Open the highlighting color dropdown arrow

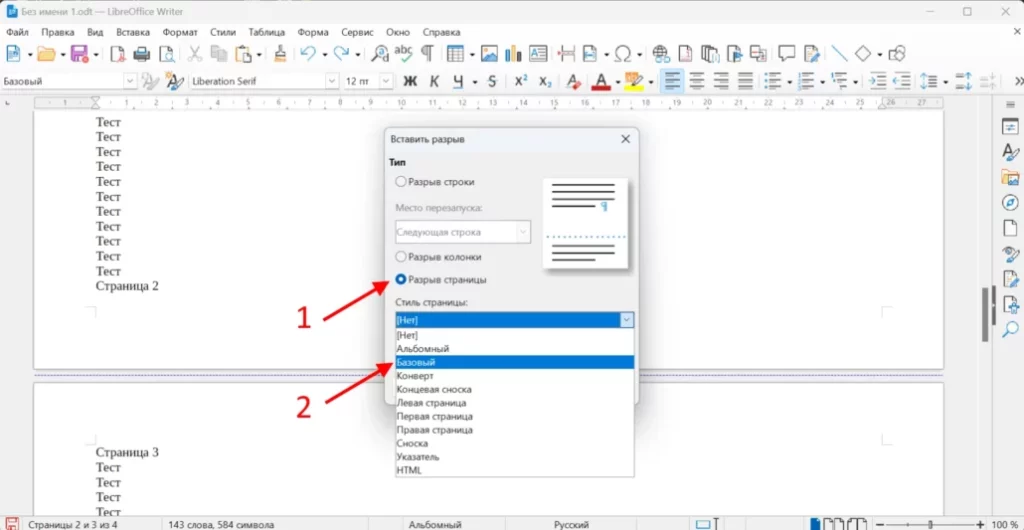650,82
